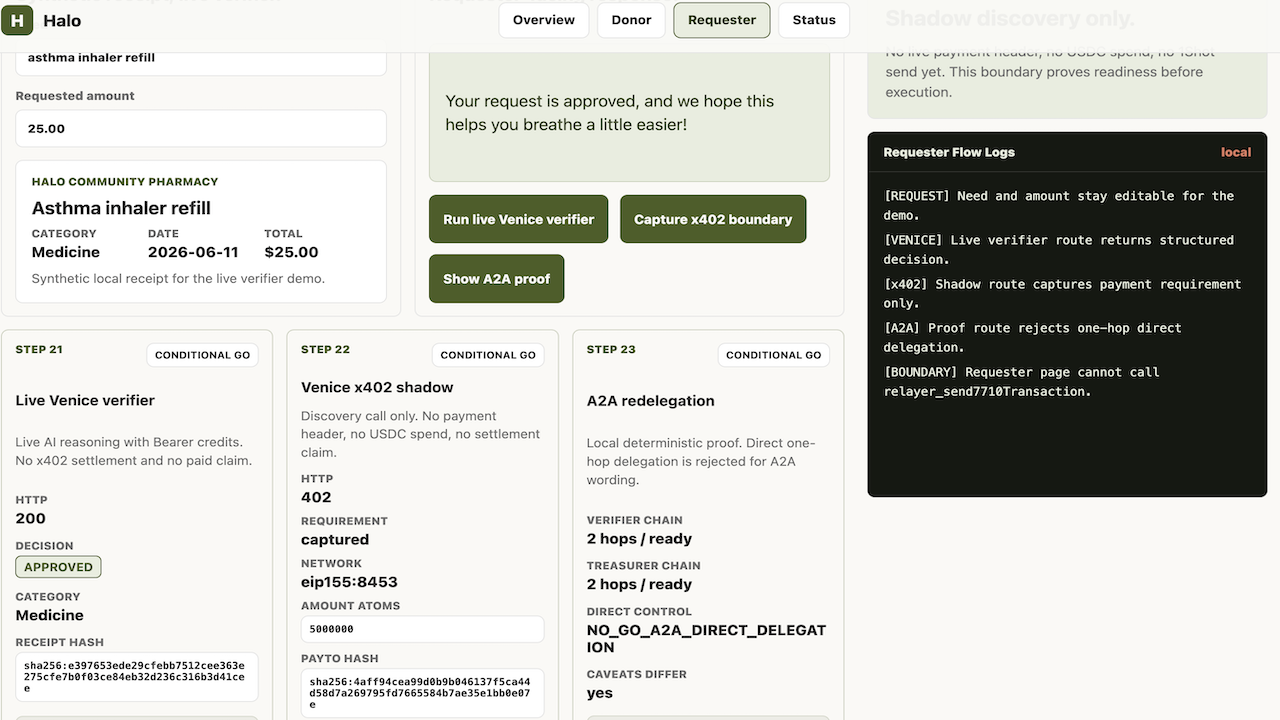Screen dimensions: 1280x720
Task: Click the [REQUEST] log line
Action: click(x=1059, y=205)
